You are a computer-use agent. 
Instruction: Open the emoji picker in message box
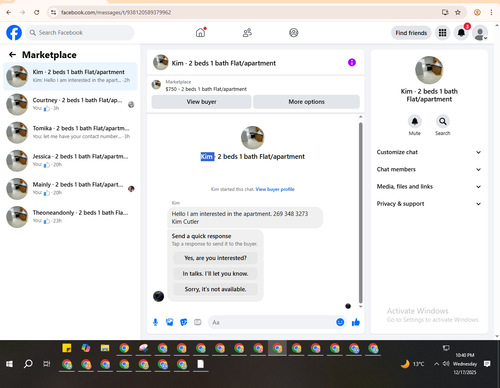tap(340, 322)
